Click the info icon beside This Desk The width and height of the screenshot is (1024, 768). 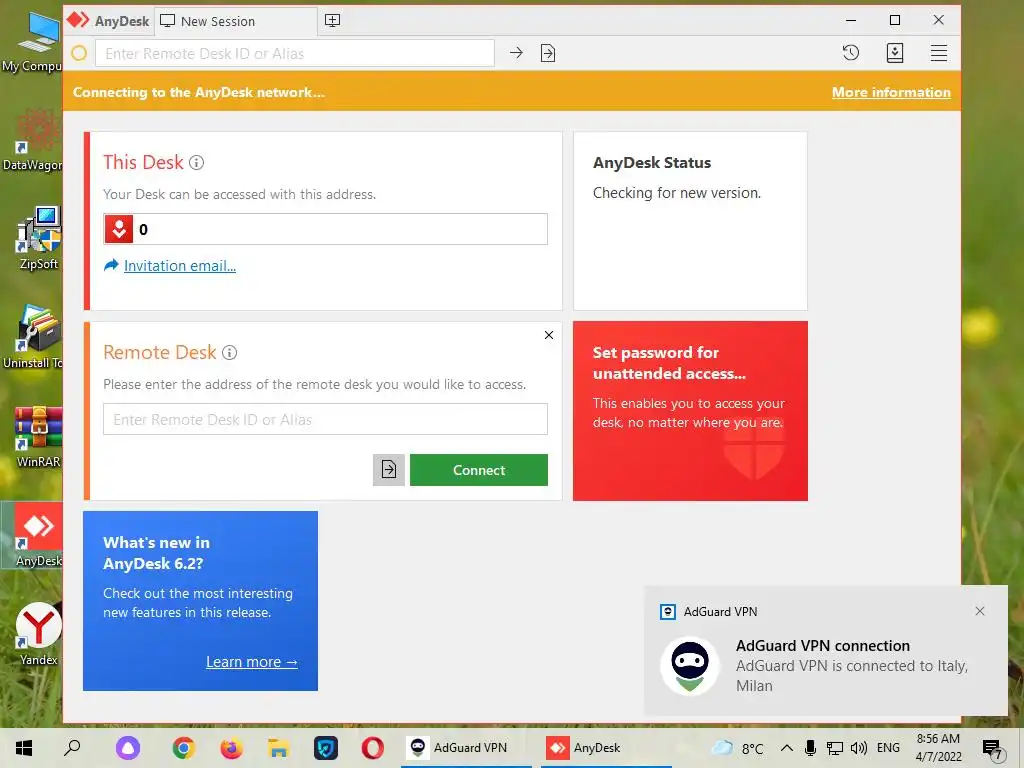coord(197,163)
